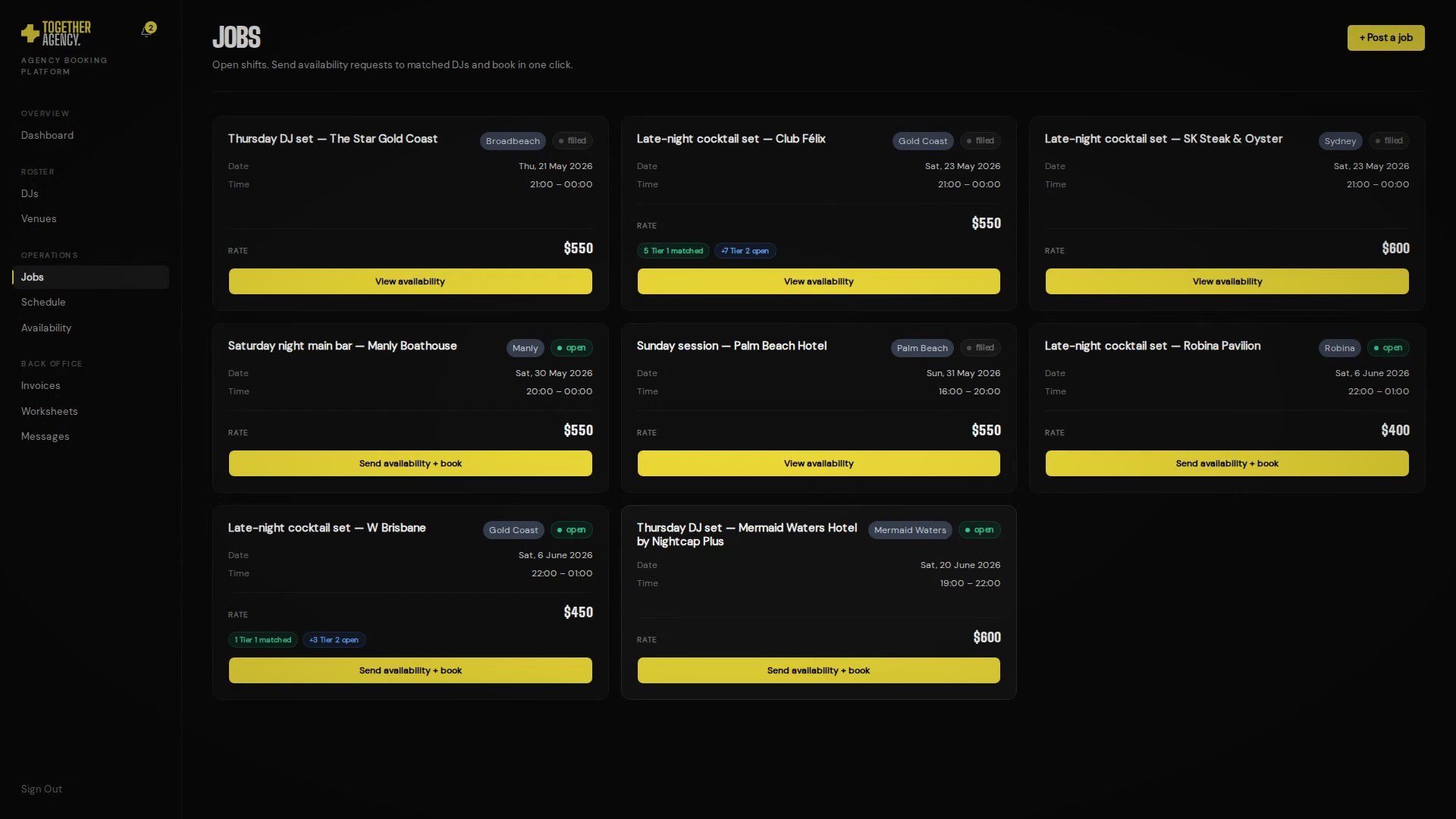Open Invoices in back office
Image resolution: width=1456 pixels, height=819 pixels.
(40, 385)
